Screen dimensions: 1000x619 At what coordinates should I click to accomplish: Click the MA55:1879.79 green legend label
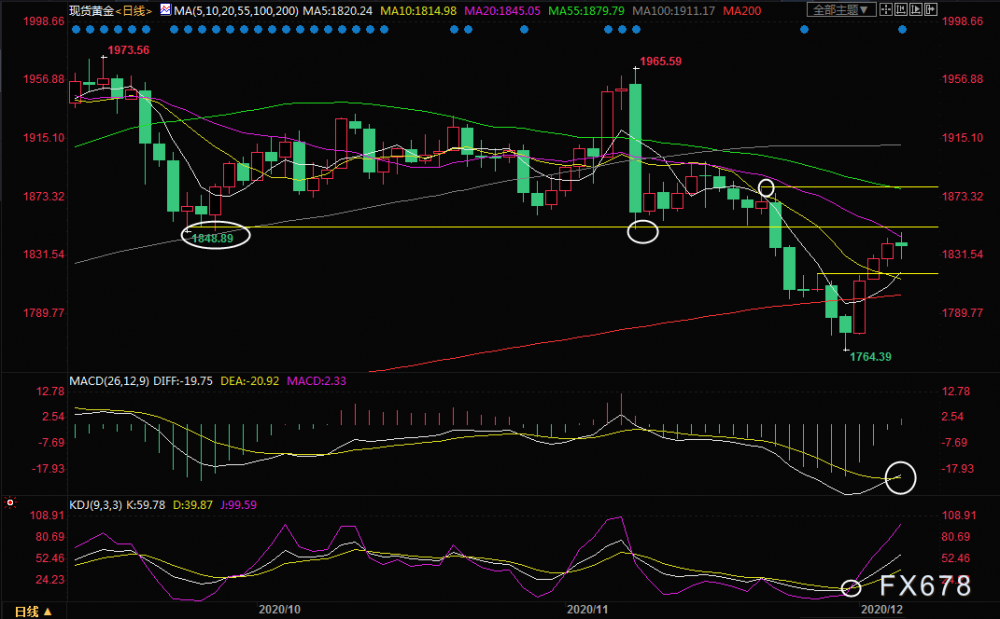click(587, 11)
